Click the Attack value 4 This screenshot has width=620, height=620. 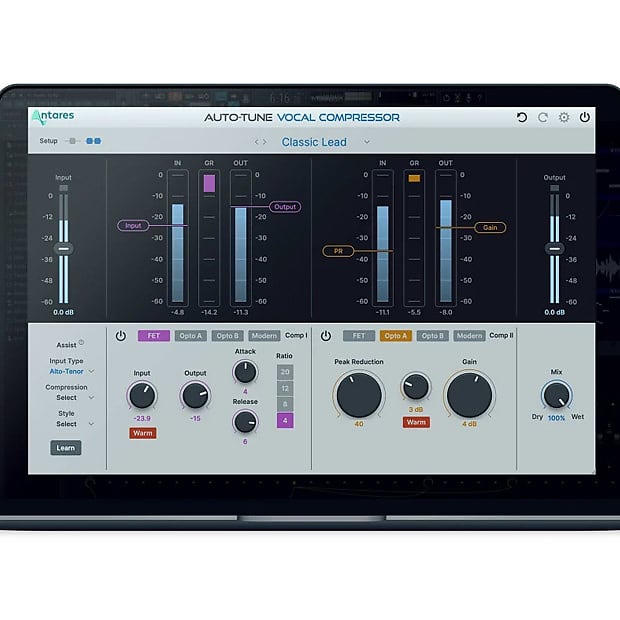pyautogui.click(x=245, y=392)
